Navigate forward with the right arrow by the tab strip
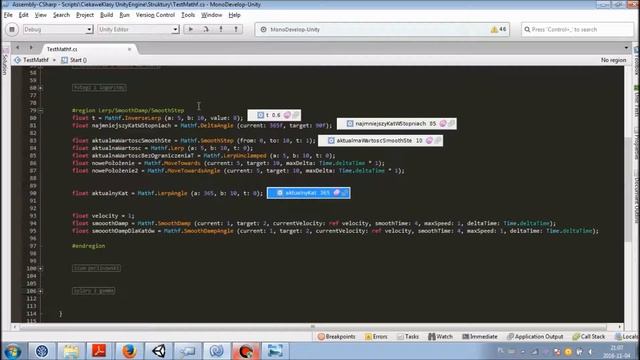Image resolution: width=640 pixels, height=360 pixels. point(31,48)
